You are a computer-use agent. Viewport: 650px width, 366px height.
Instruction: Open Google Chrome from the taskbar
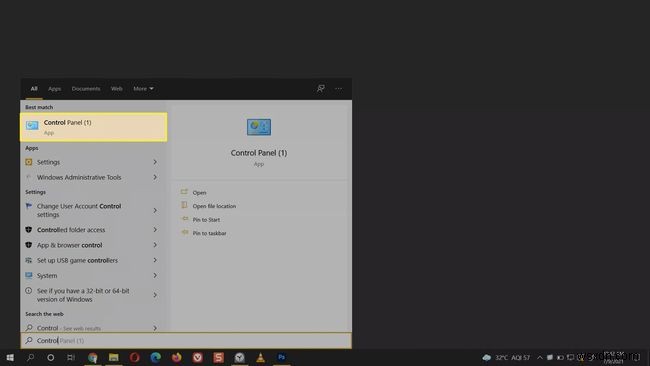pyautogui.click(x=93, y=357)
